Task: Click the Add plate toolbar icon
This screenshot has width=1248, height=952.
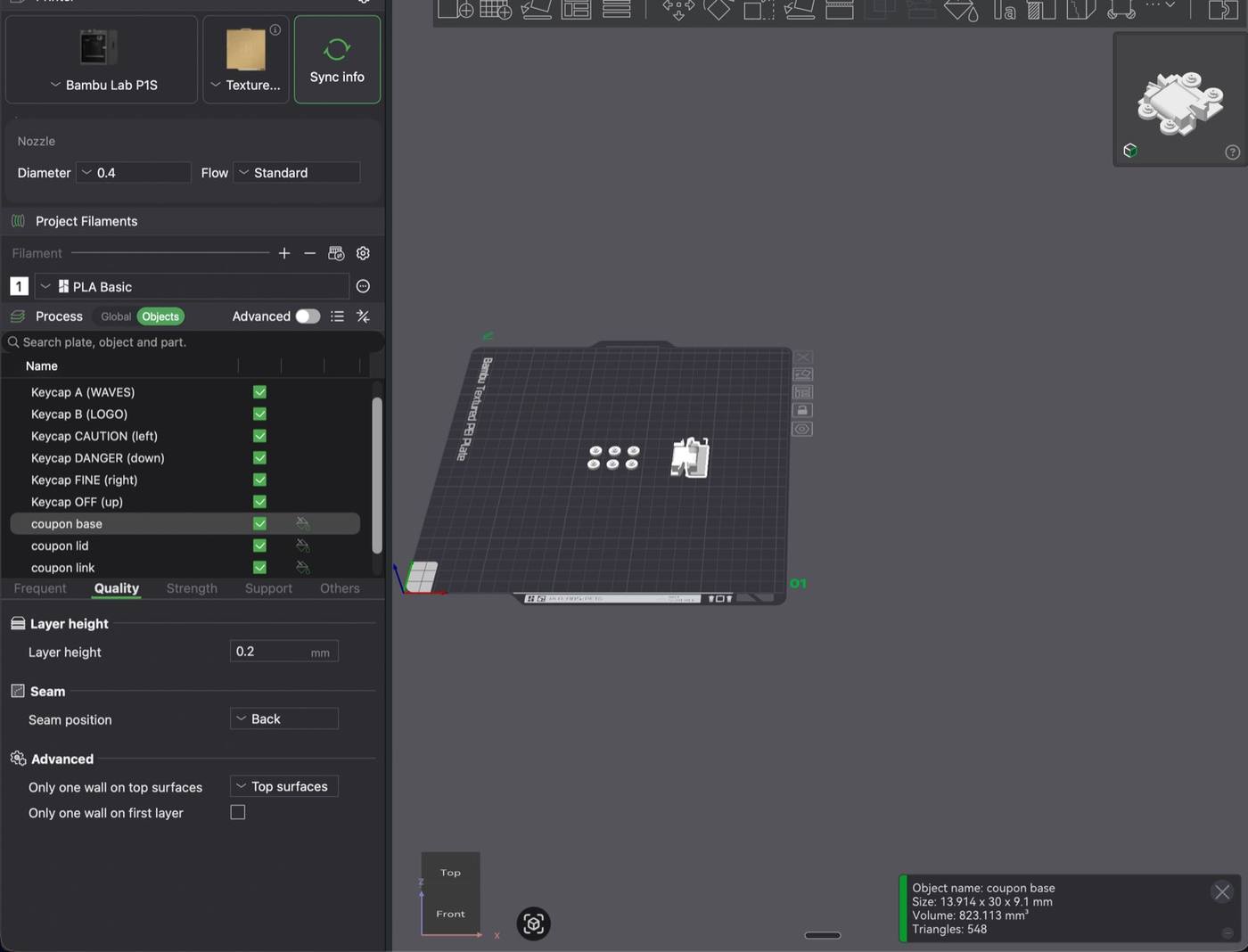Action: tap(496, 10)
